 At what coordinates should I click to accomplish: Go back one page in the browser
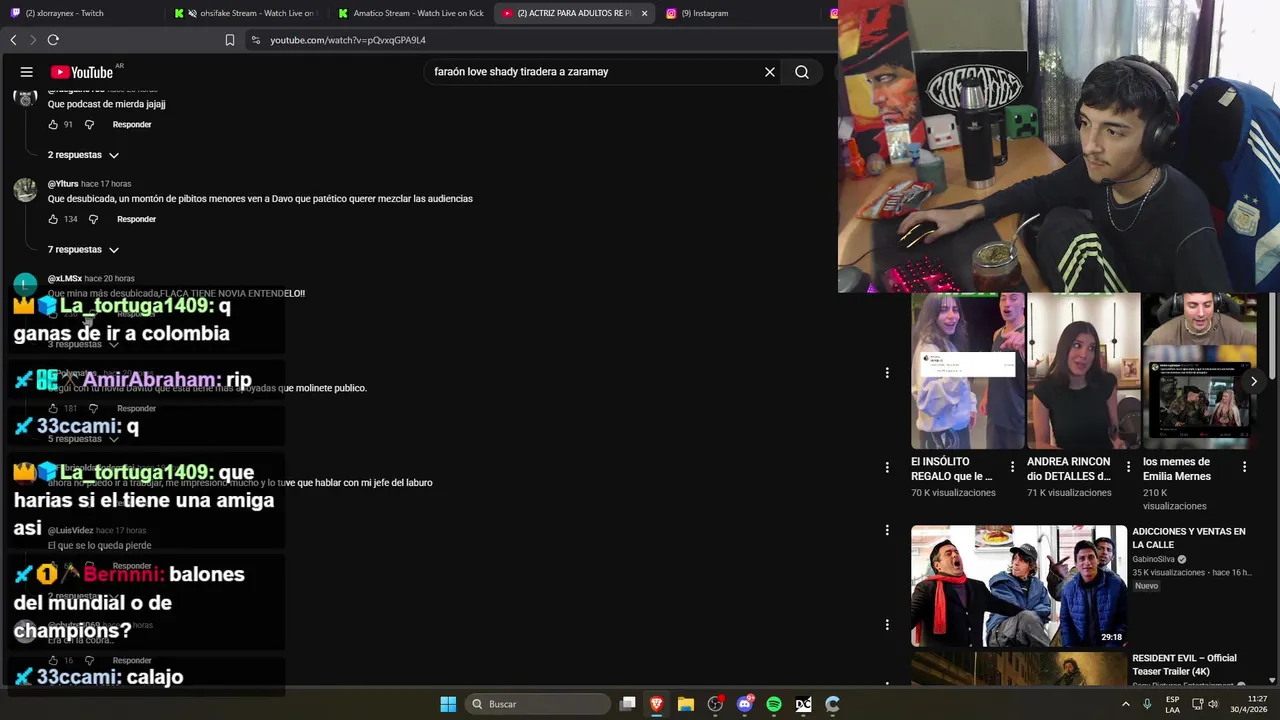[13, 40]
